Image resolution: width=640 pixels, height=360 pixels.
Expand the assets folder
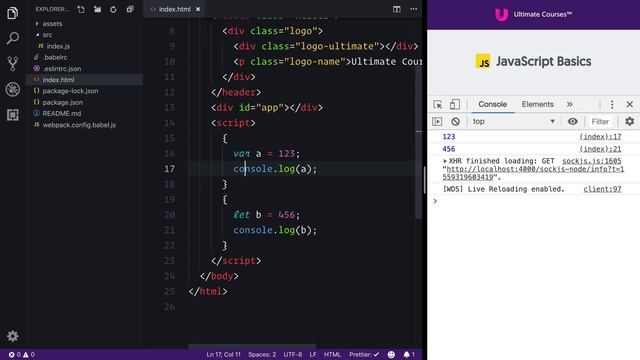click(x=52, y=24)
